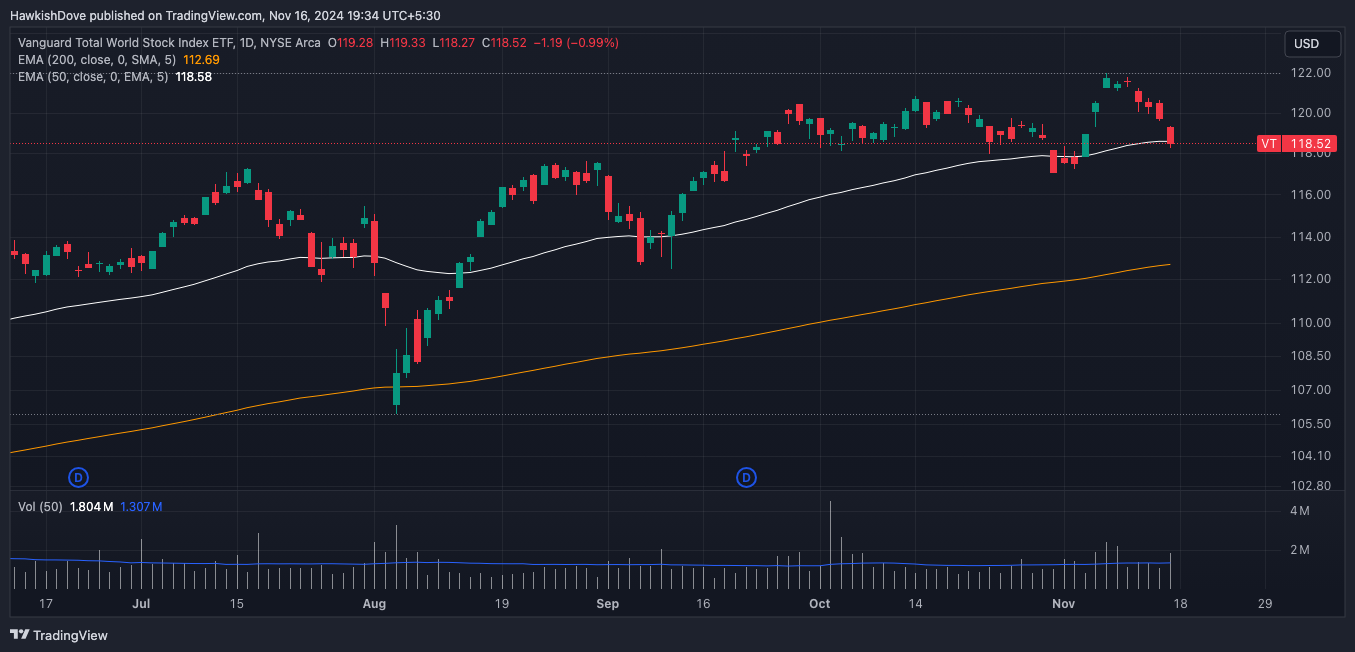Click the dividend marker near June
Viewport: 1355px width, 652px height.
point(79,477)
